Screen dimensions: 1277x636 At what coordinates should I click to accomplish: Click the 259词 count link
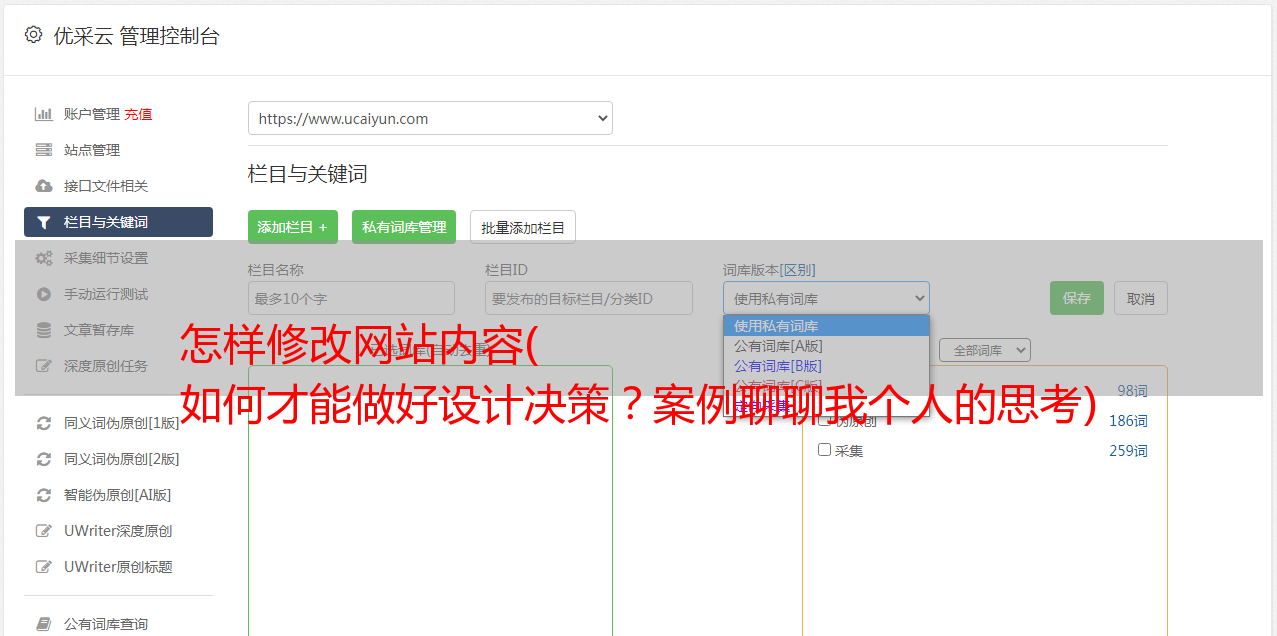coord(1128,451)
